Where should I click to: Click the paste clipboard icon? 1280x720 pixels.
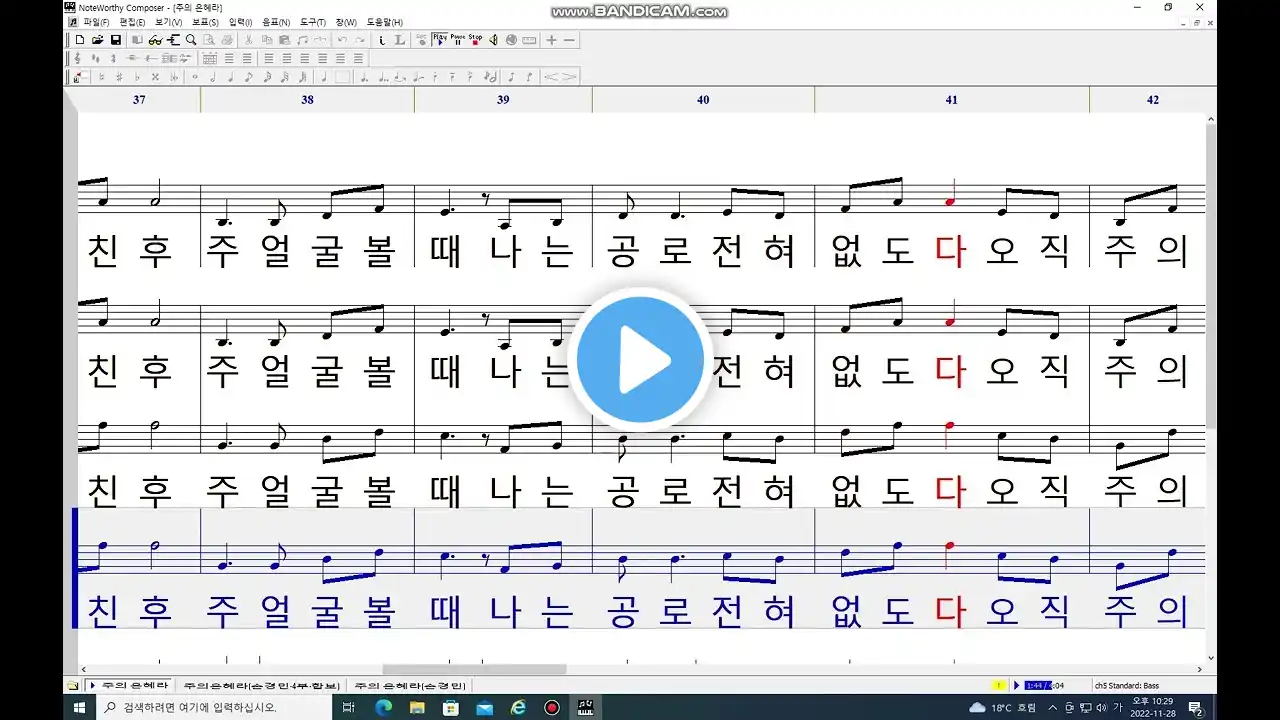pyautogui.click(x=285, y=40)
